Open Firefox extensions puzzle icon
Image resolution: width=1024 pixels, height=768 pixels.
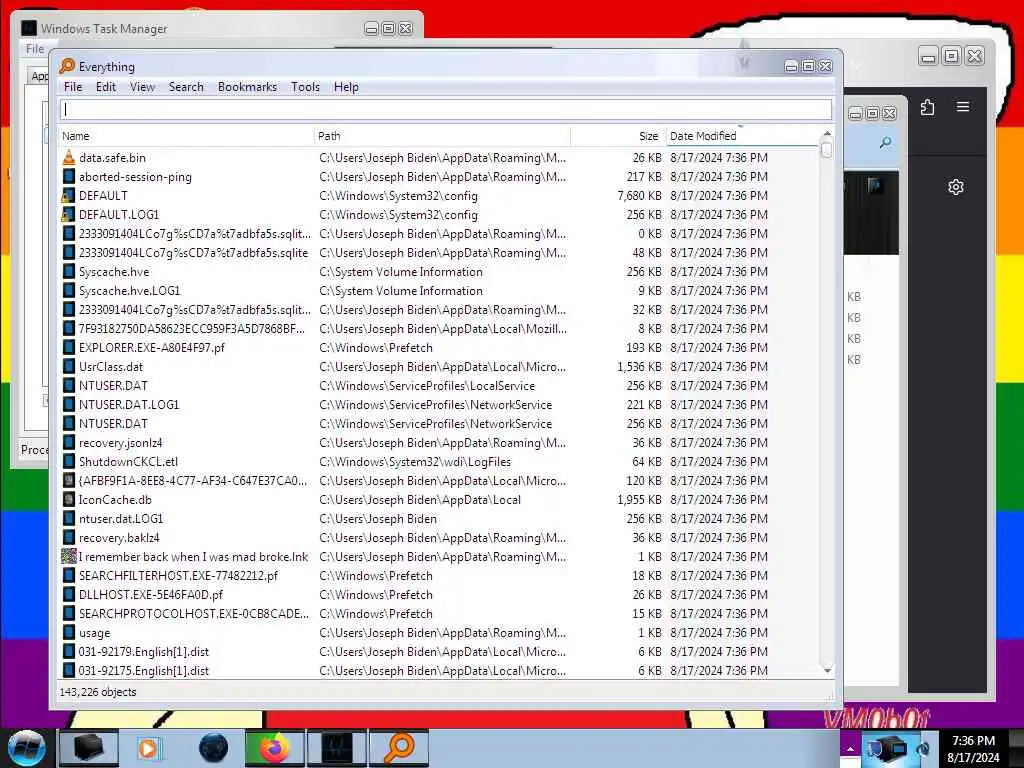coord(927,106)
